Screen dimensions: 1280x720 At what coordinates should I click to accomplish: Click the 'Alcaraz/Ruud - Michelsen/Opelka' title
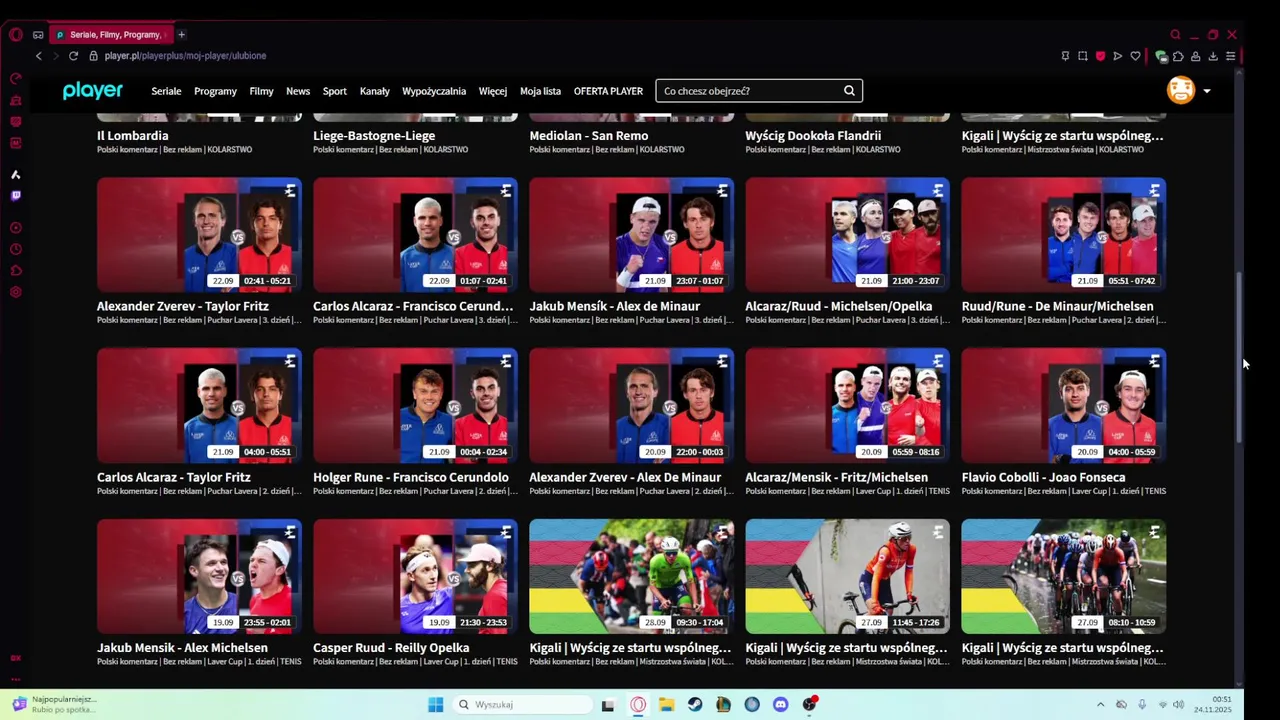pyautogui.click(x=838, y=306)
